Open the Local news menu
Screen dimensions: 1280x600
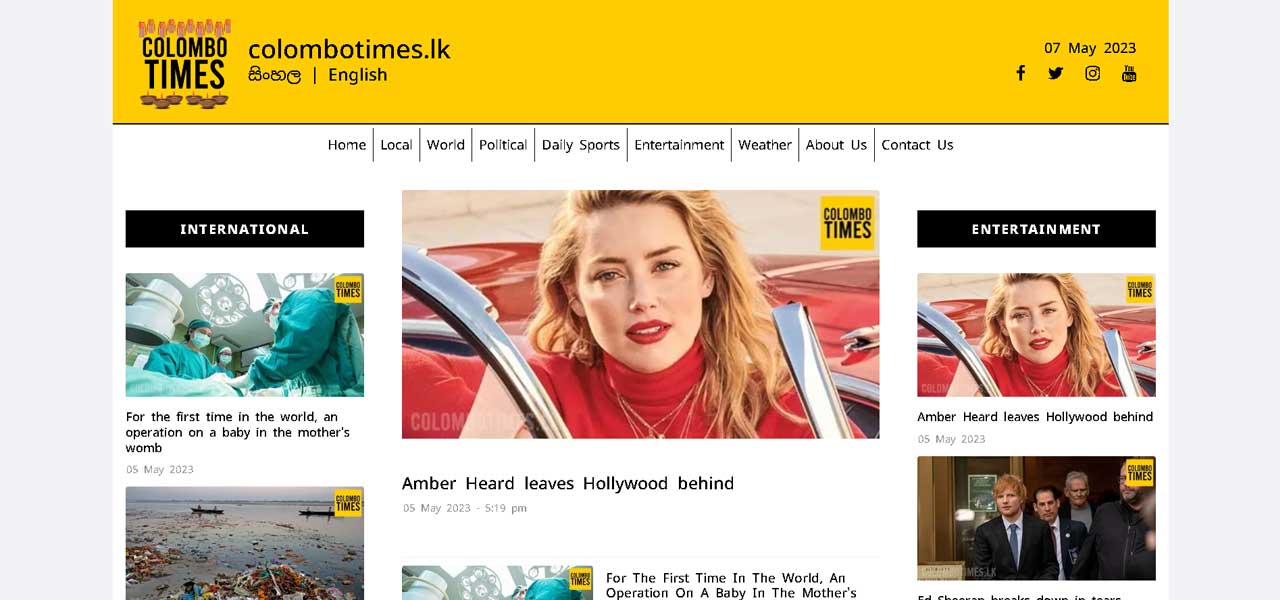pos(396,145)
